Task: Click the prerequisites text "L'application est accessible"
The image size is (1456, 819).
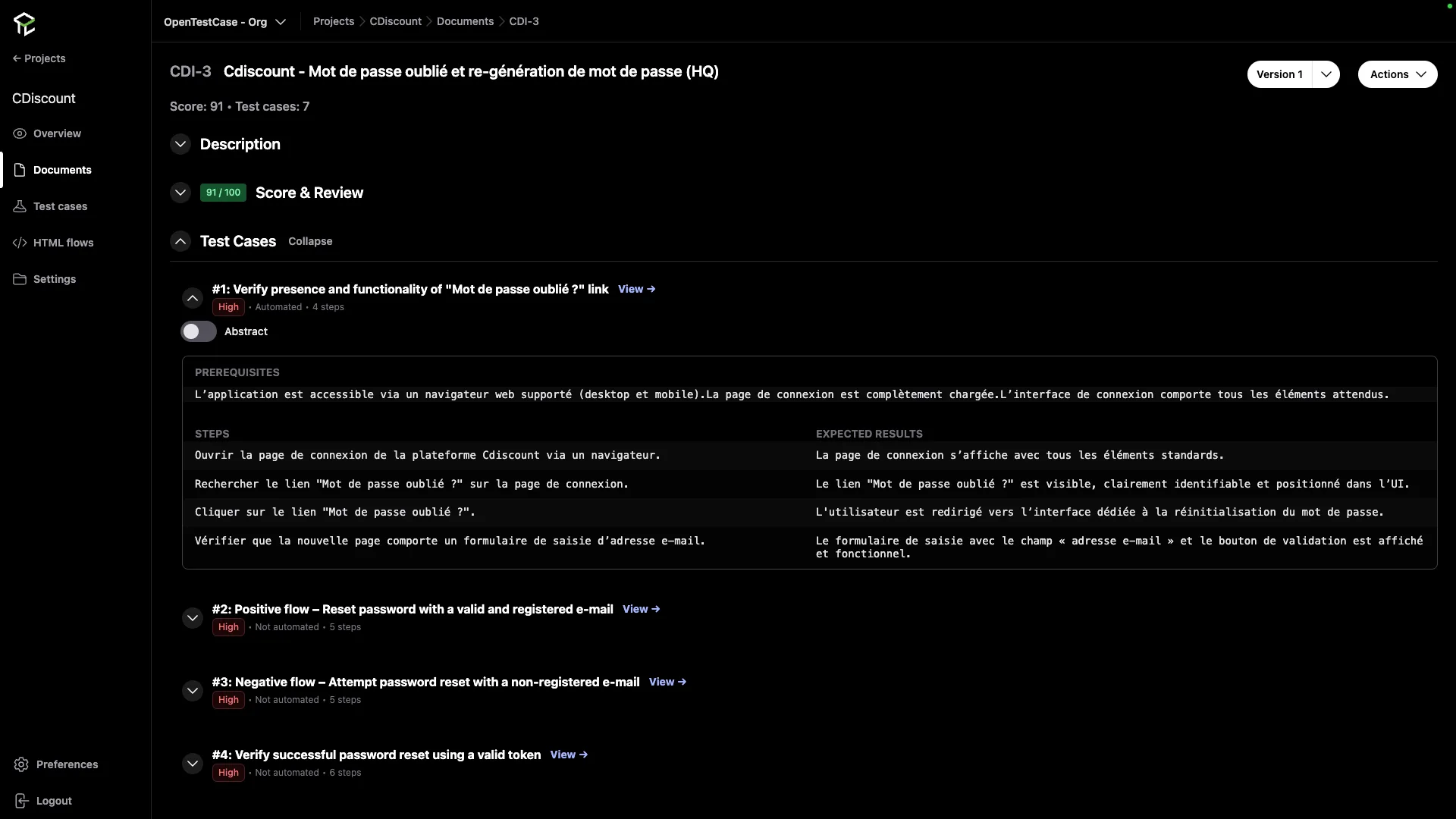Action: [x=792, y=394]
